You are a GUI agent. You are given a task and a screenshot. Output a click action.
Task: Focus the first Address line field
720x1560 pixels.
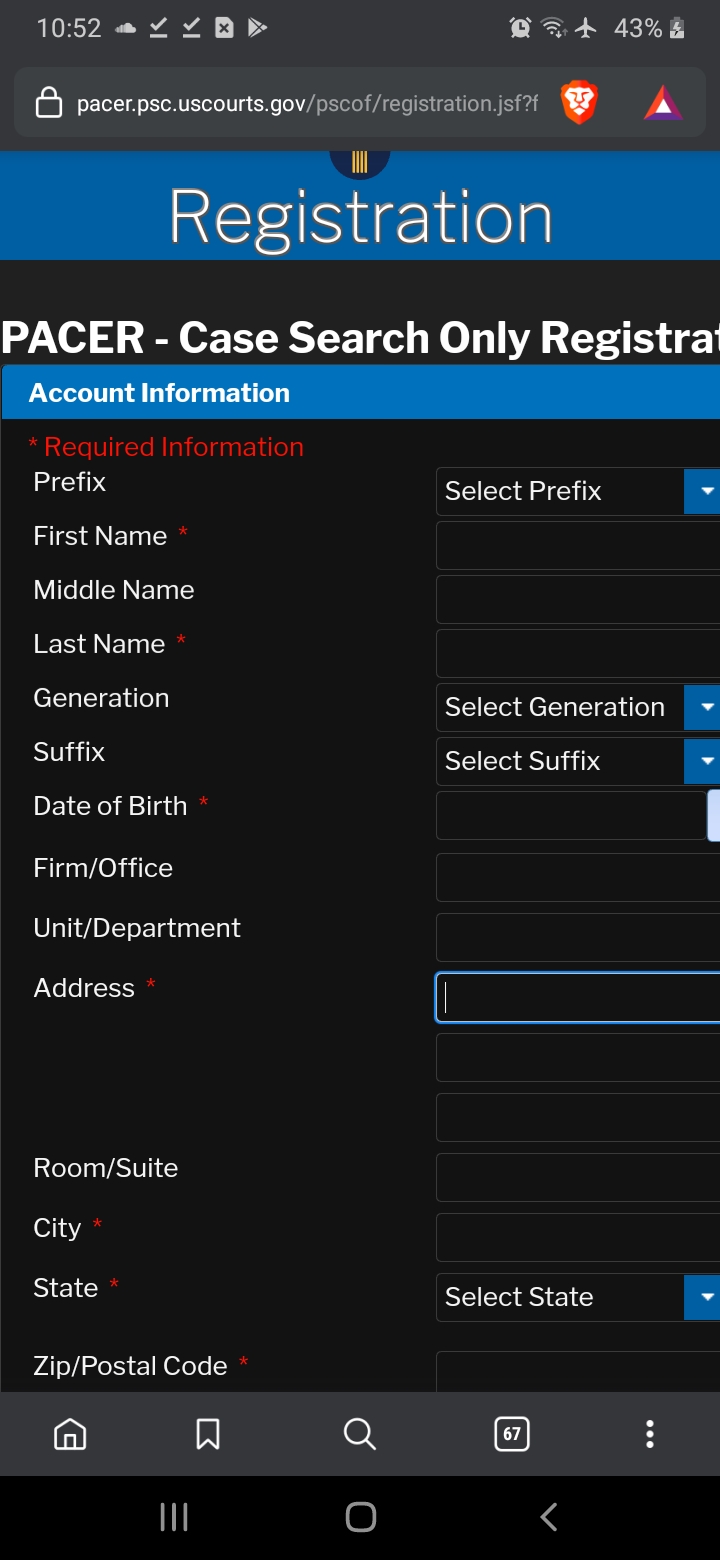coord(578,997)
